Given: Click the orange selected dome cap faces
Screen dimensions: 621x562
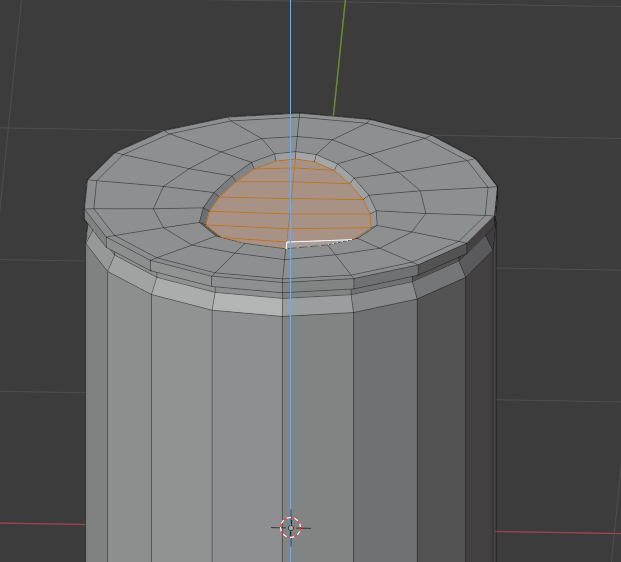Looking at the screenshot, I should (289, 203).
